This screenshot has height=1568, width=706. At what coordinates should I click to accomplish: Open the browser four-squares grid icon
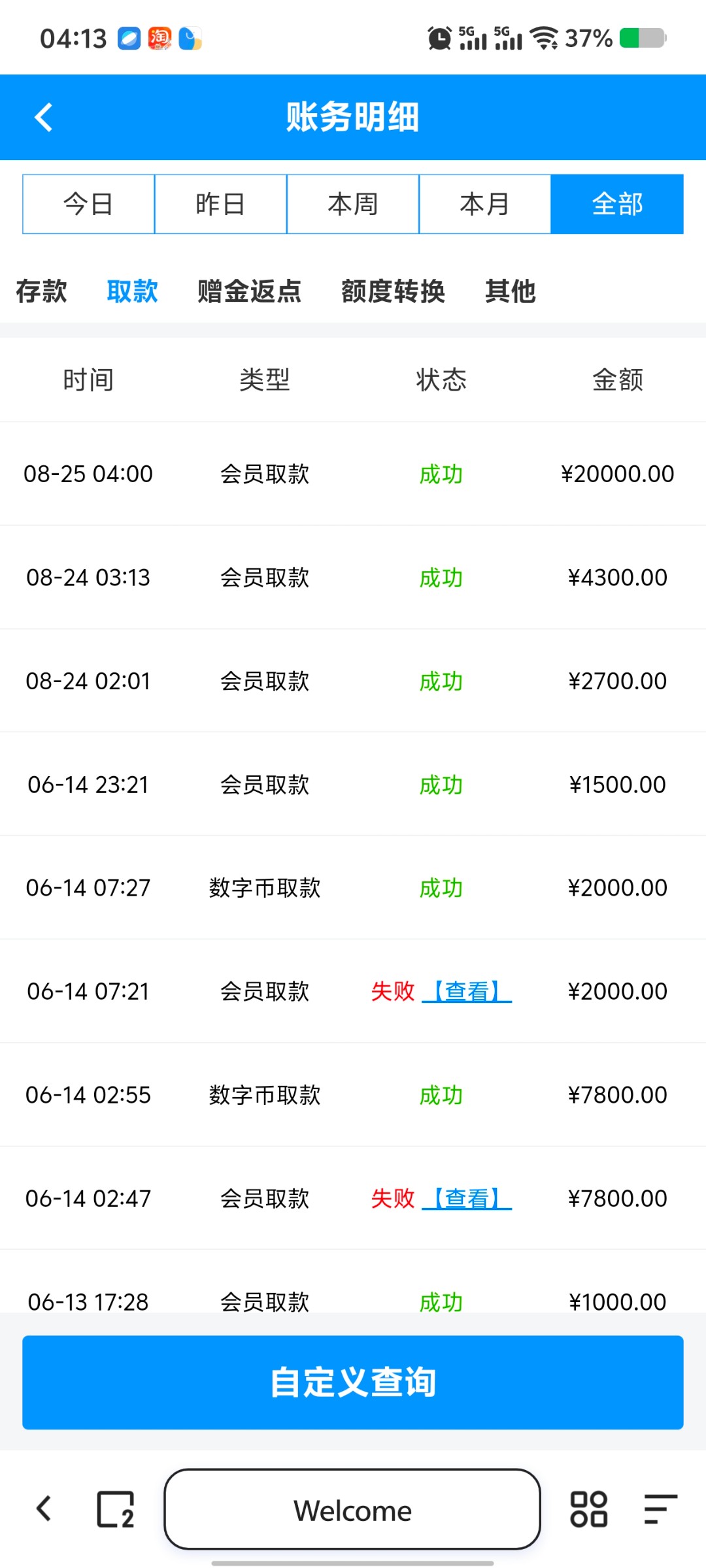click(x=588, y=1509)
